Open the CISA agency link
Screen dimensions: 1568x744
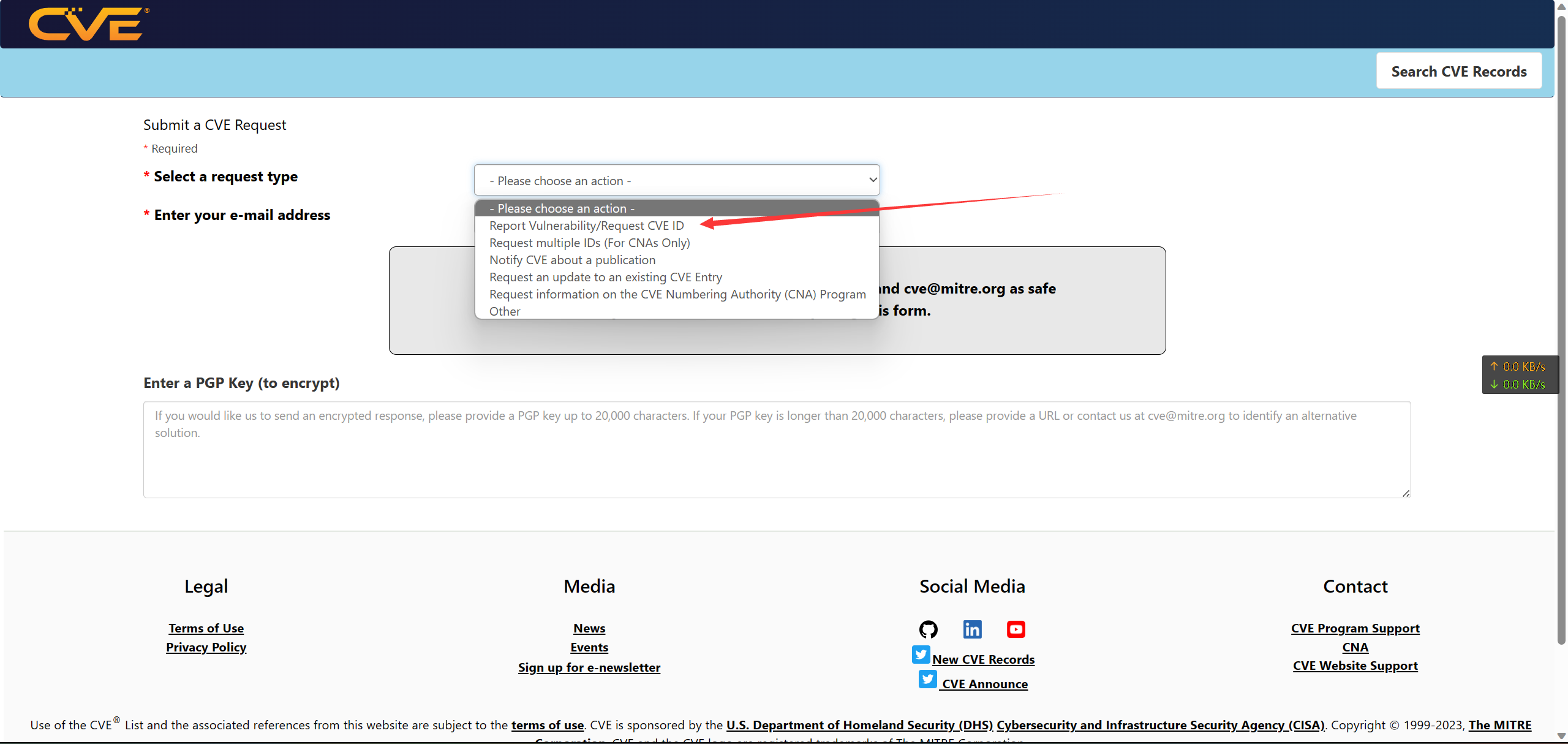click(1161, 725)
